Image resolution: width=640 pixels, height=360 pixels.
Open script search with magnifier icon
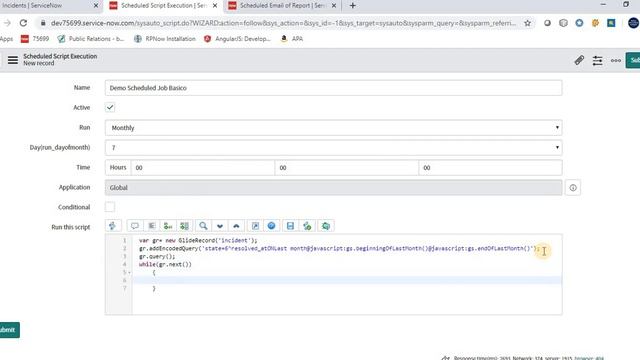pos(203,226)
